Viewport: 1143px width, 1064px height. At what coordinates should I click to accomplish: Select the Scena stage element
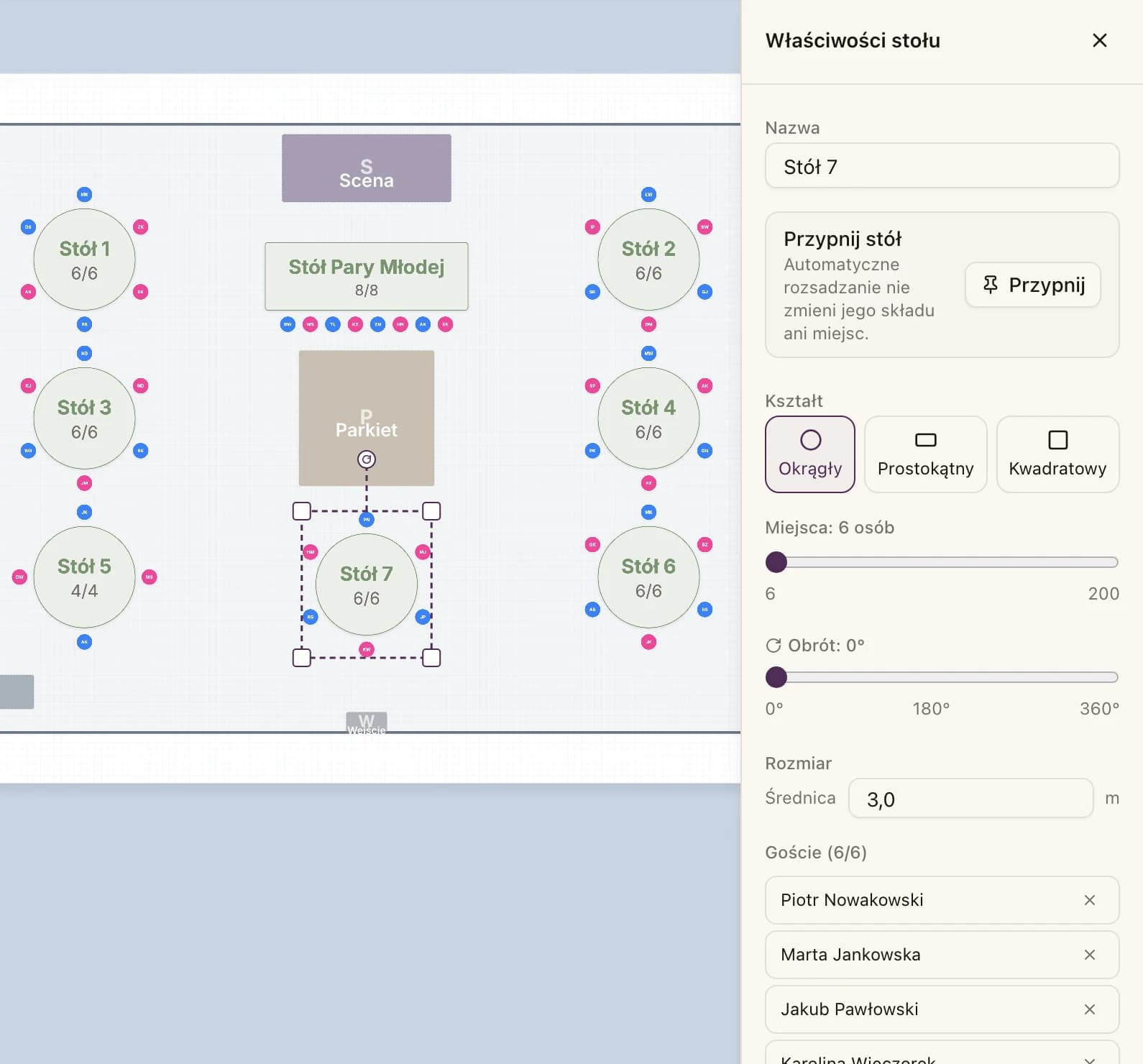(367, 168)
